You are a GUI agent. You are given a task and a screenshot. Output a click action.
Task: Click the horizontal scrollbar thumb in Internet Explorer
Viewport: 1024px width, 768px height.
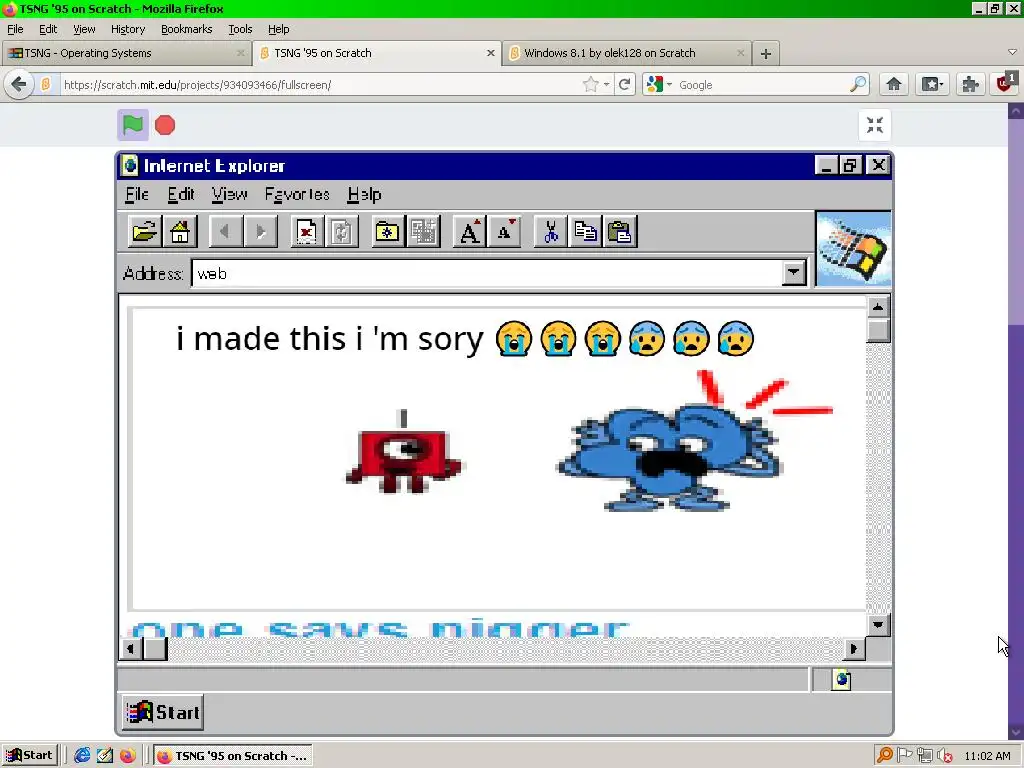pos(155,648)
